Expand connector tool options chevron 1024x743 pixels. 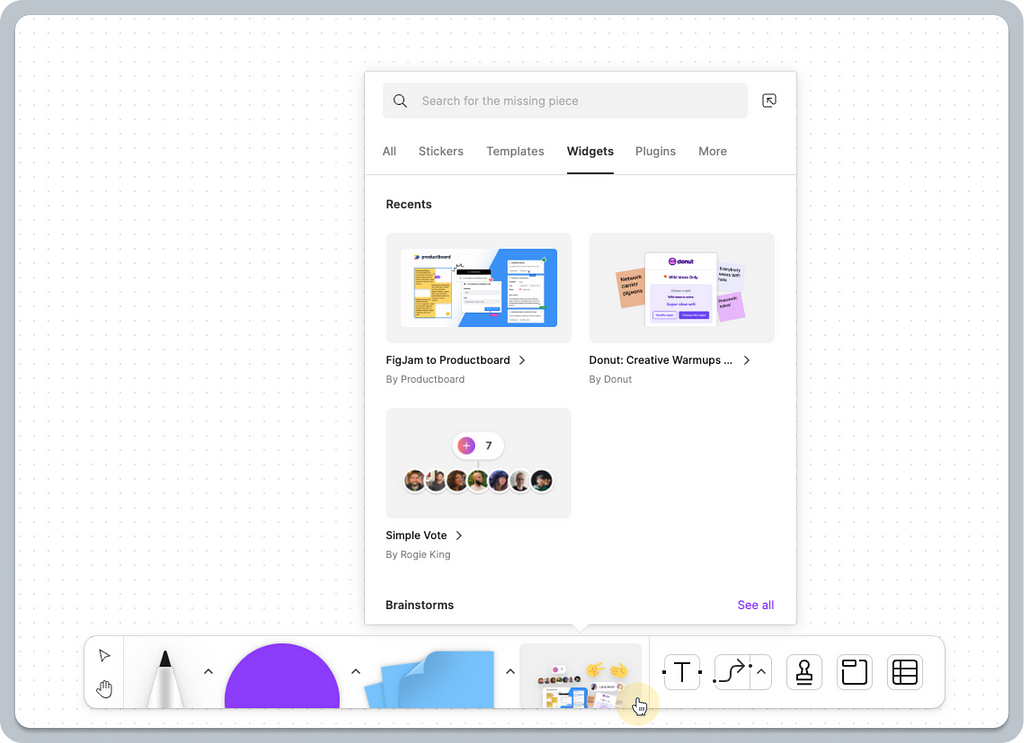[x=761, y=672]
